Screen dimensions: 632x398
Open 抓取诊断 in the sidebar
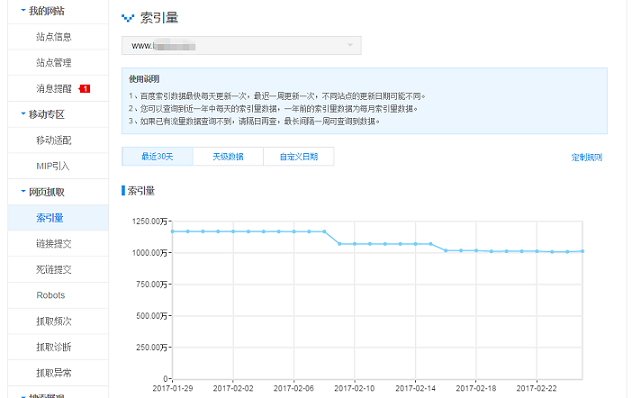(x=54, y=347)
